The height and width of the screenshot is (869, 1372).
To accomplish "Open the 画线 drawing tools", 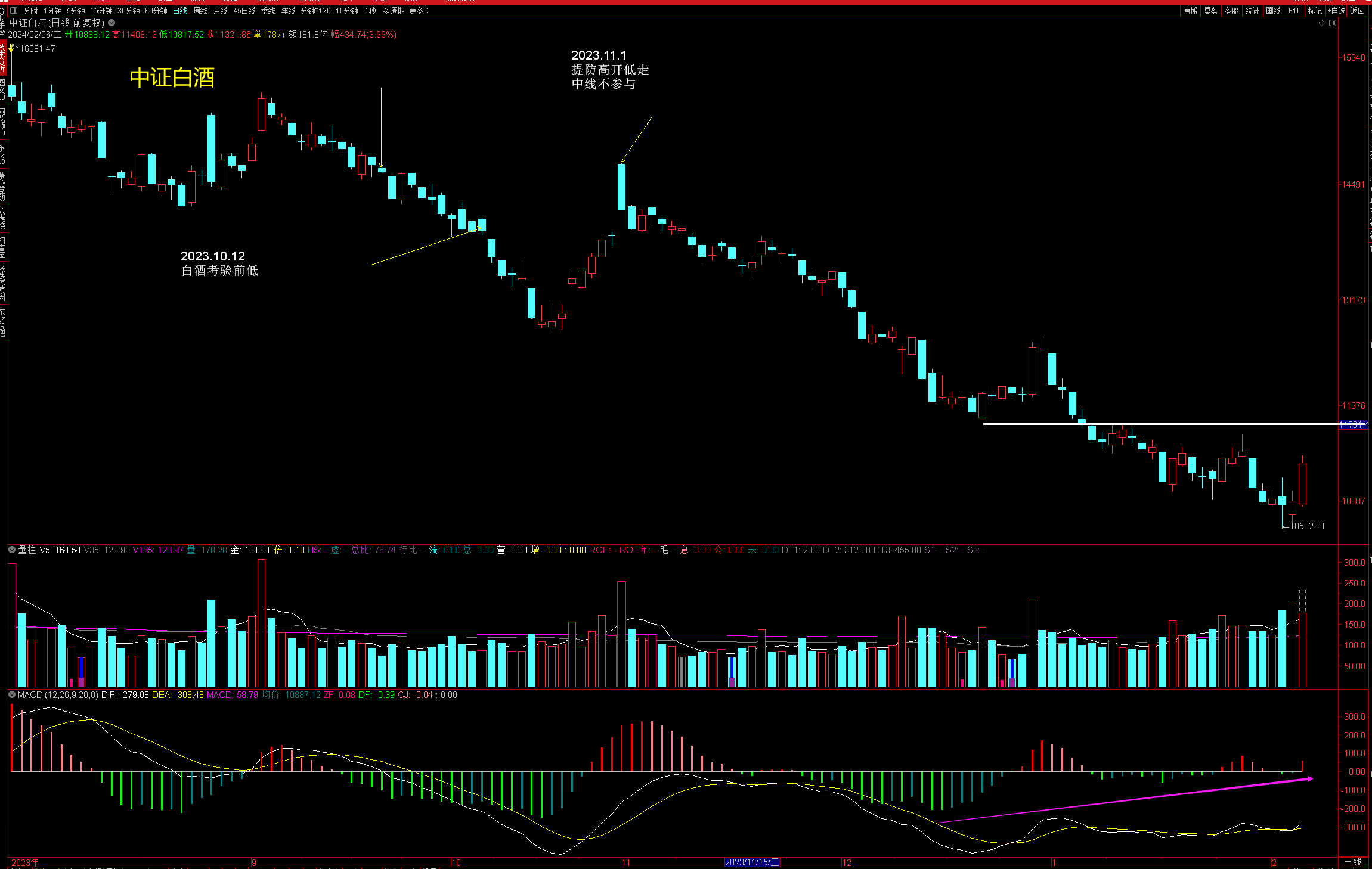I will 1273,11.
